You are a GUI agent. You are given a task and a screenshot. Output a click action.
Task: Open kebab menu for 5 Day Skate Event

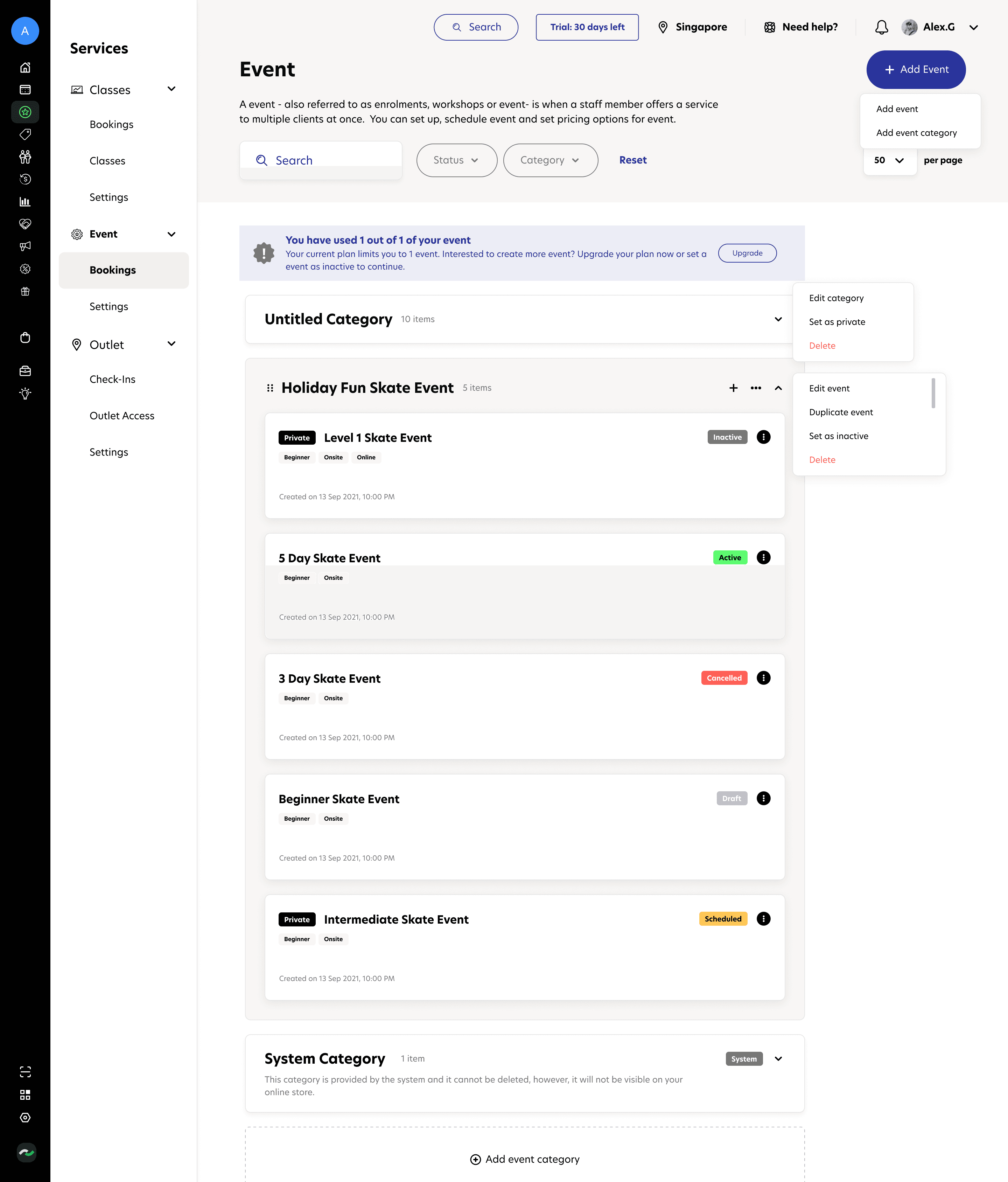(x=763, y=557)
